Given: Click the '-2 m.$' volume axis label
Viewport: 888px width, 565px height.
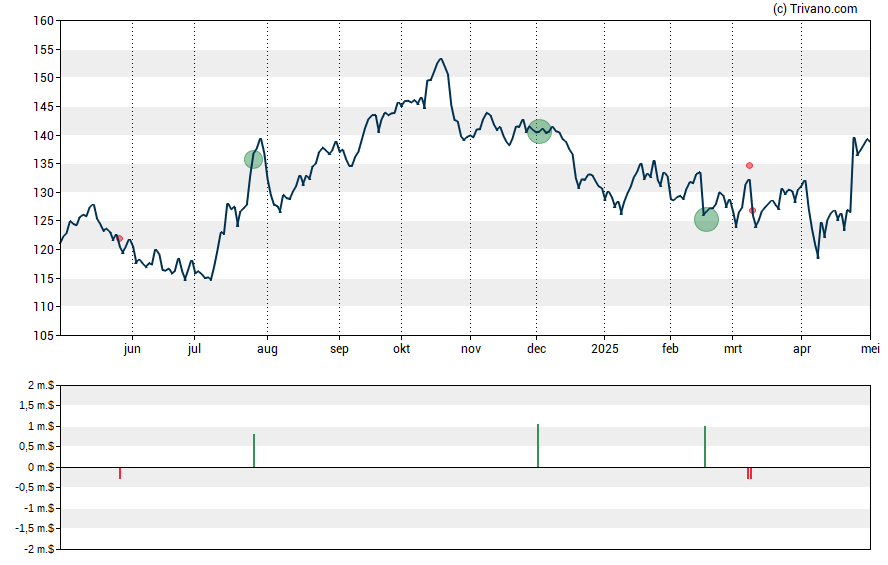Looking at the screenshot, I should coord(39,549).
